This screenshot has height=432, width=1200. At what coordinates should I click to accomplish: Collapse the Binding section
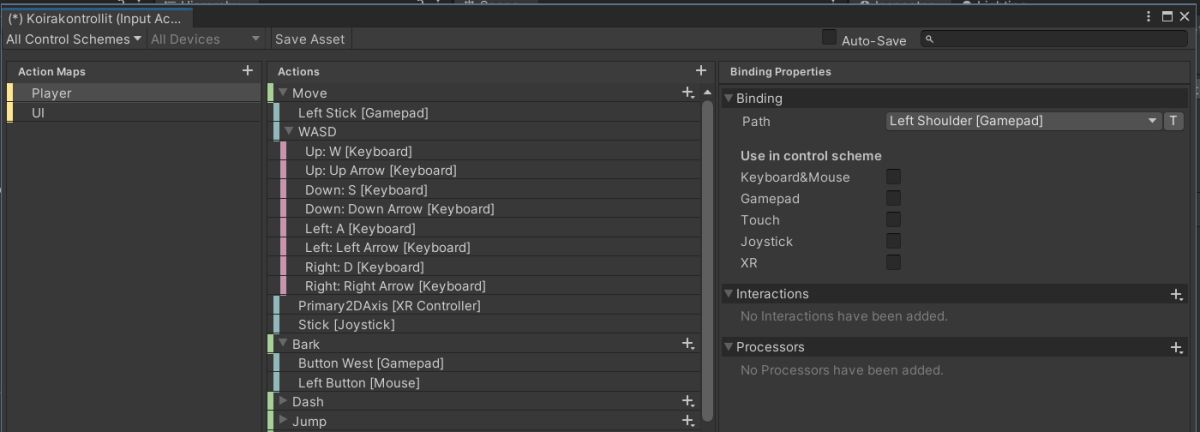[x=728, y=99]
